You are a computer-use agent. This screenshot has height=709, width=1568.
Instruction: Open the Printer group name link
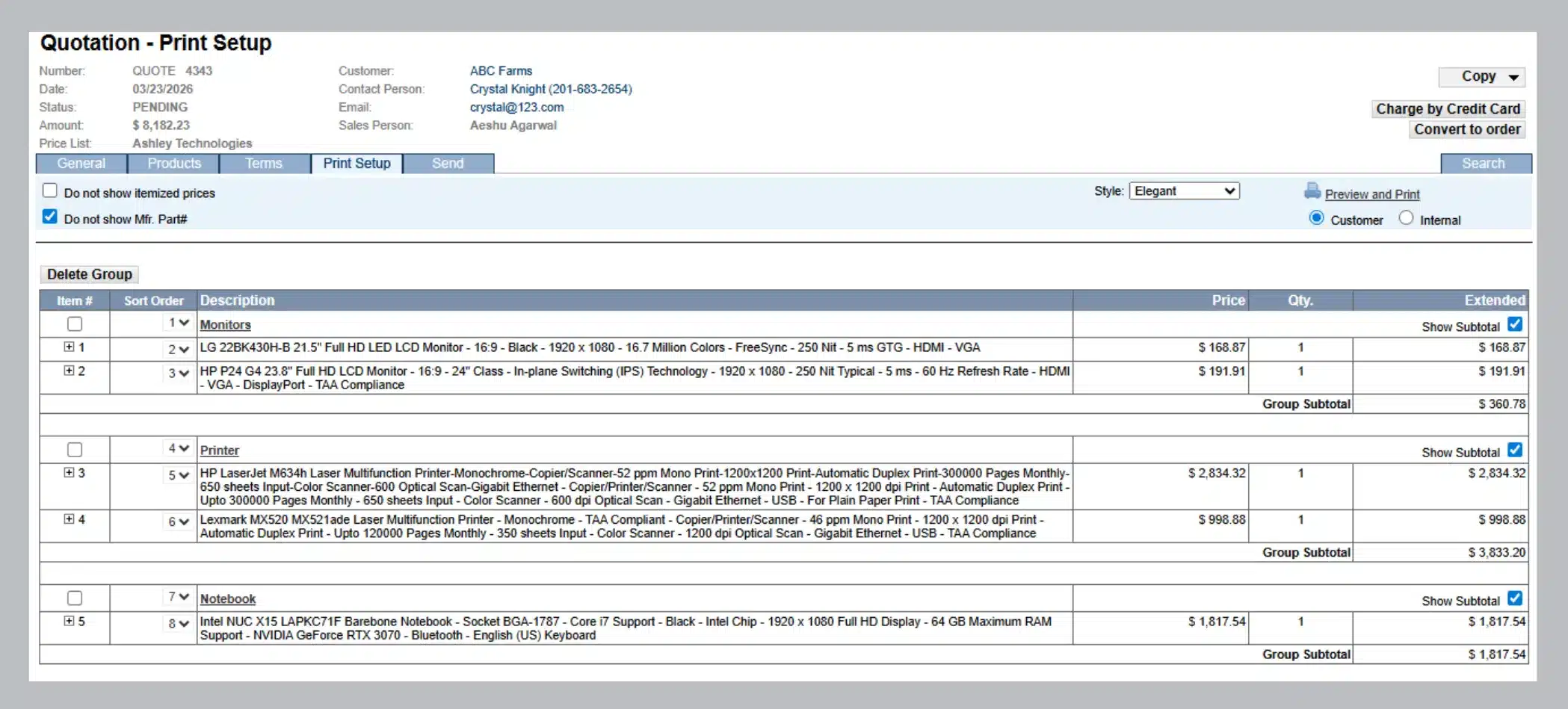coord(220,451)
